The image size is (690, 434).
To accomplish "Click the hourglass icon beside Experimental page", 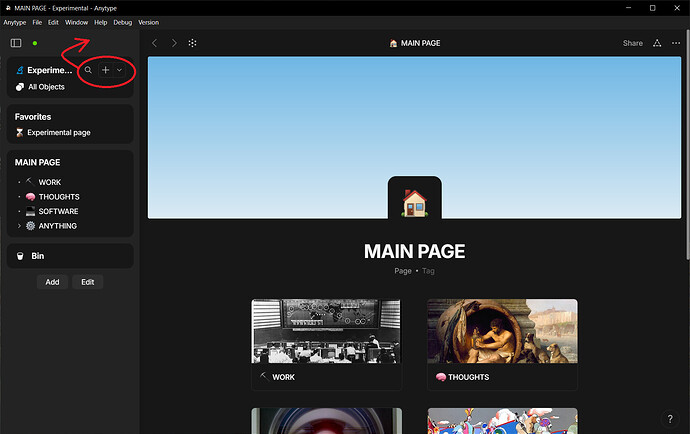I will pyautogui.click(x=19, y=132).
